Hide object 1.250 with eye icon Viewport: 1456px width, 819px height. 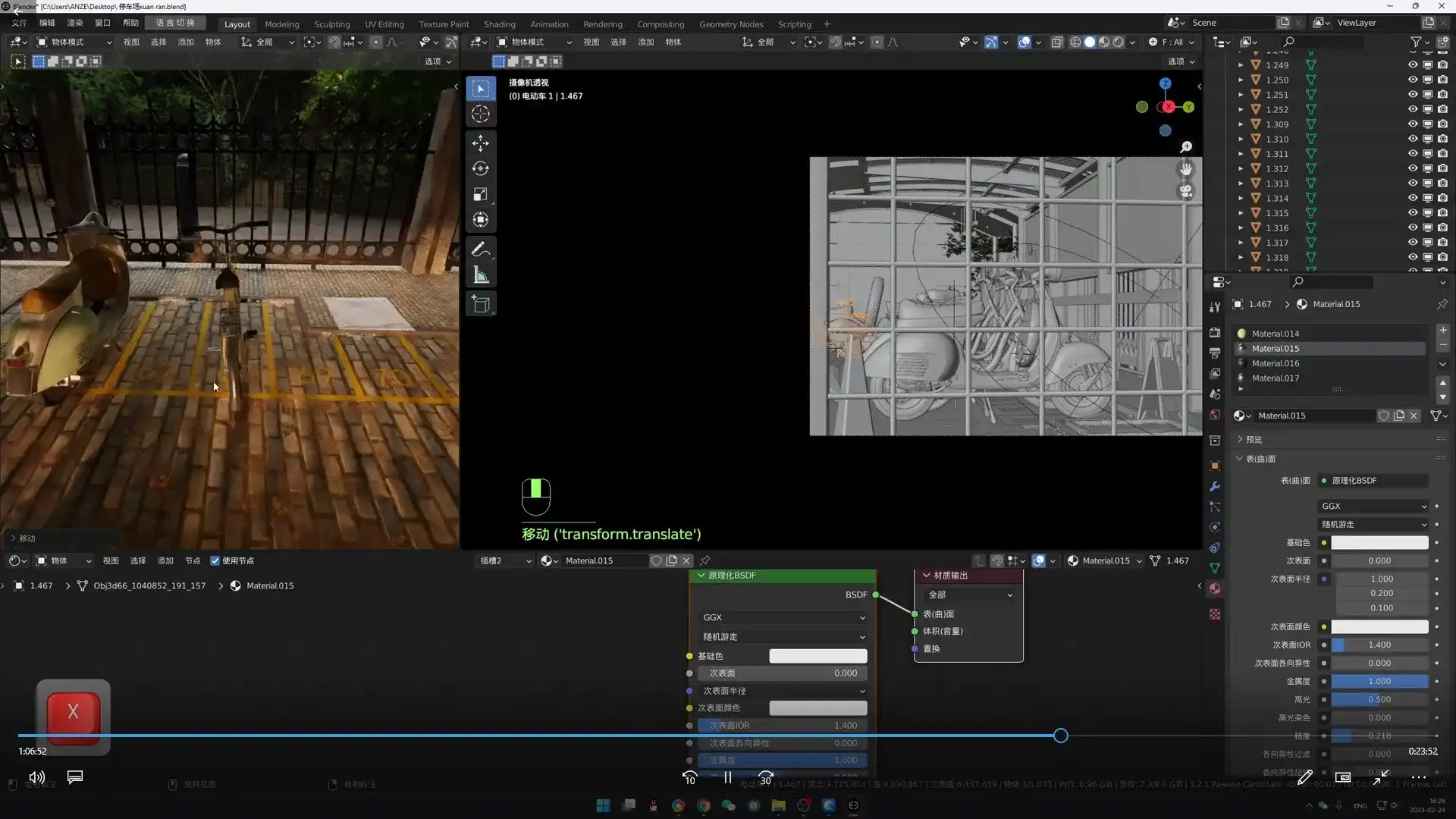(x=1412, y=80)
